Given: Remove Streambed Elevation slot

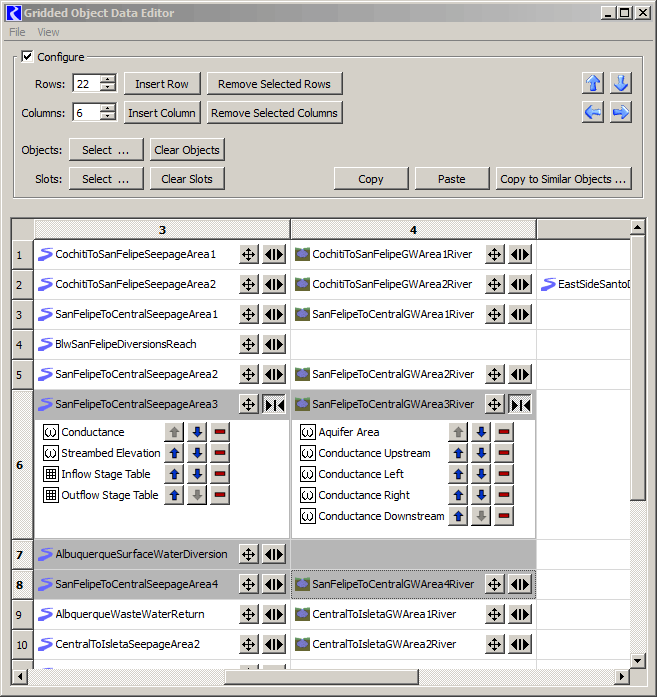Looking at the screenshot, I should pyautogui.click(x=220, y=453).
